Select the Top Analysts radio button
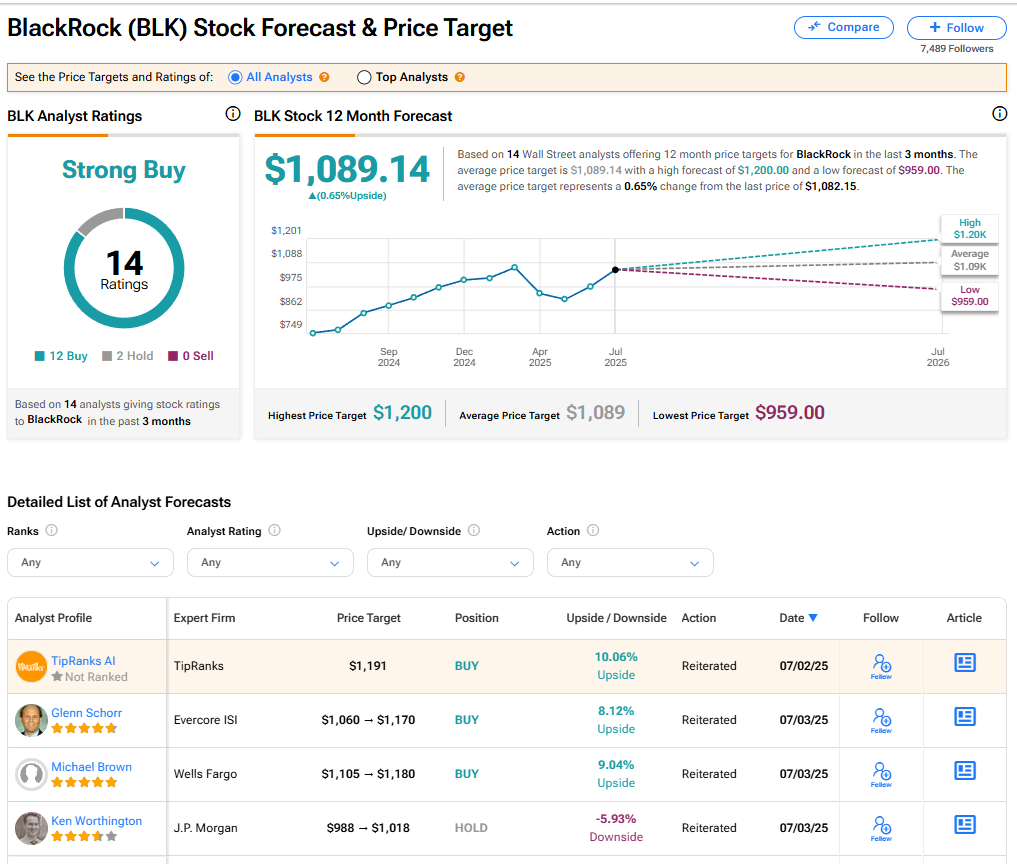1017x864 pixels. pos(364,77)
